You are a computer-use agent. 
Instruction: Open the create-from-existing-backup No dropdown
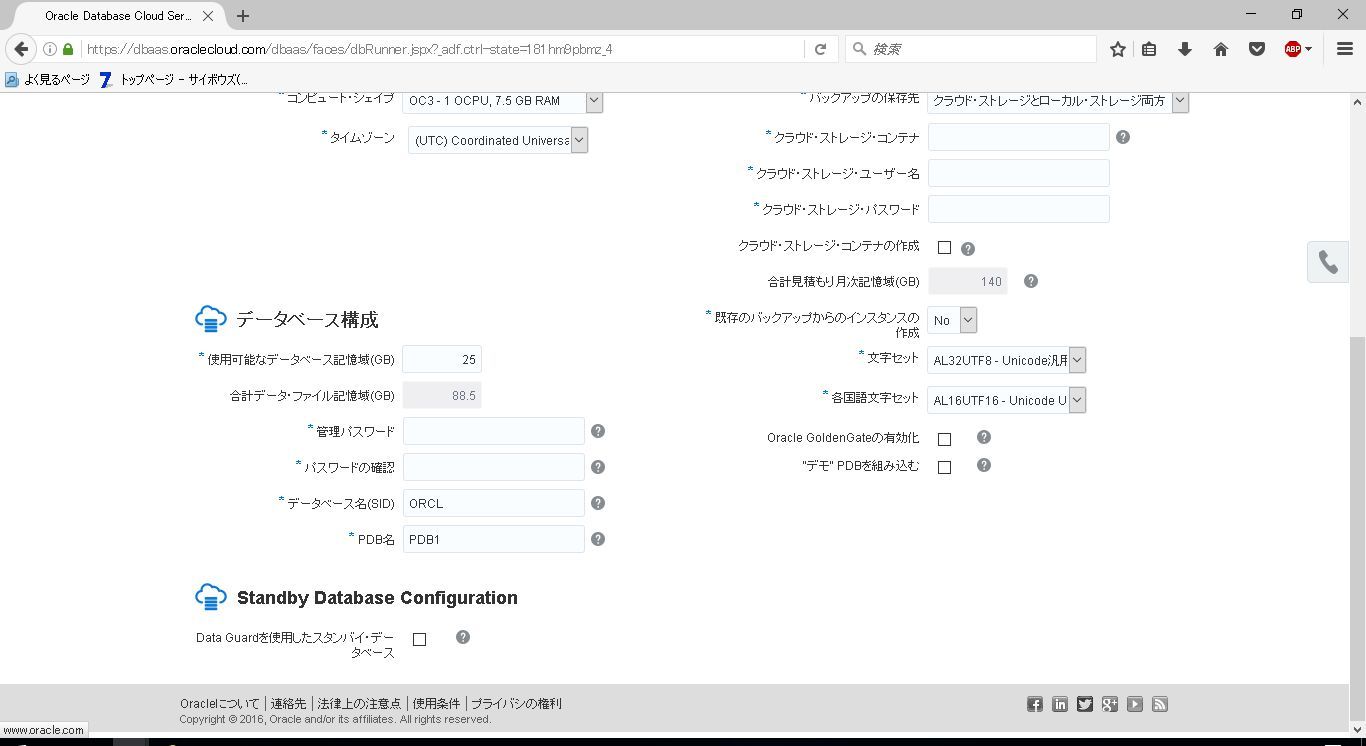click(952, 320)
